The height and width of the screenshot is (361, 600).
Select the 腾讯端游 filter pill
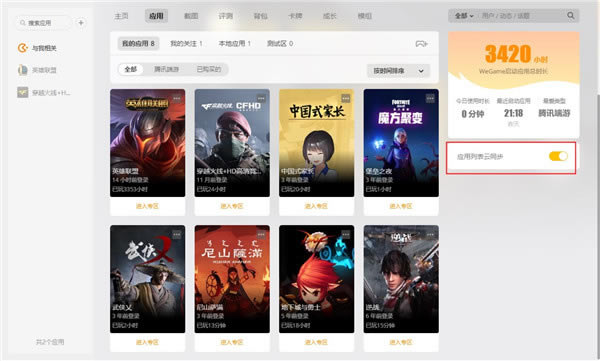tap(166, 69)
